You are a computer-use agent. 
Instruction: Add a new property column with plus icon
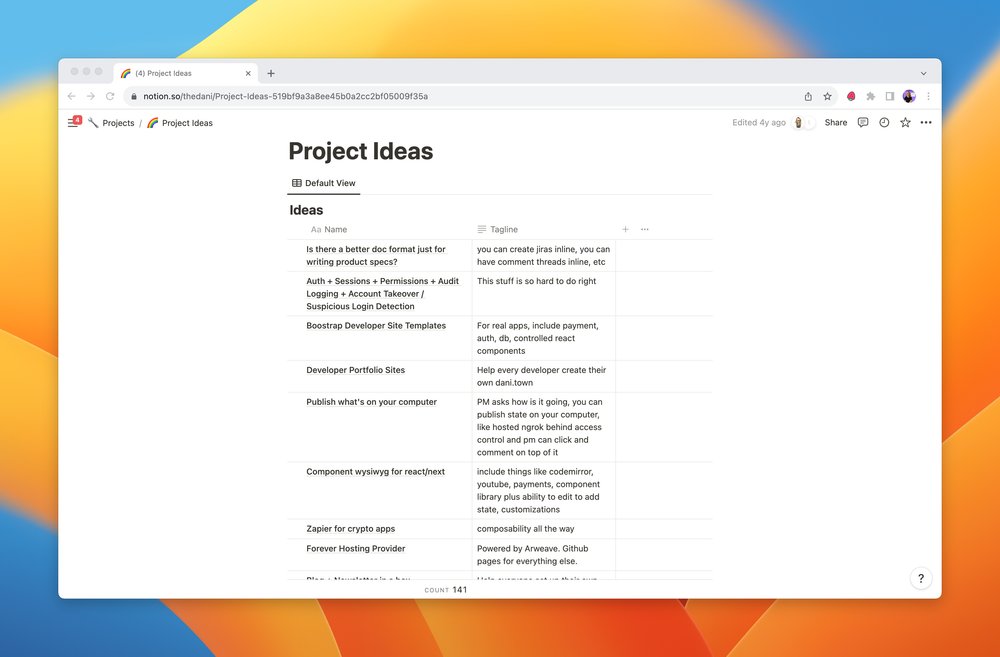click(626, 230)
